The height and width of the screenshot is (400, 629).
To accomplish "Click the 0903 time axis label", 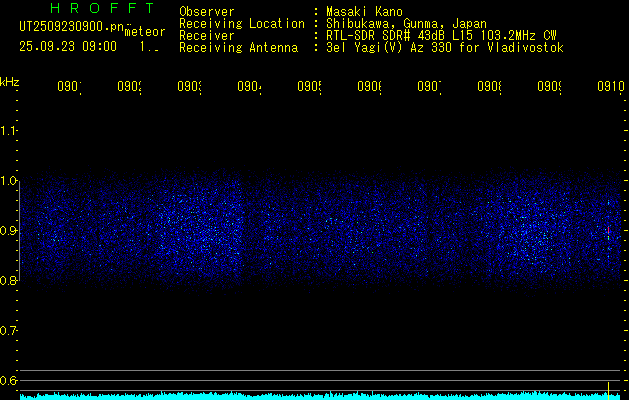I will point(189,87).
